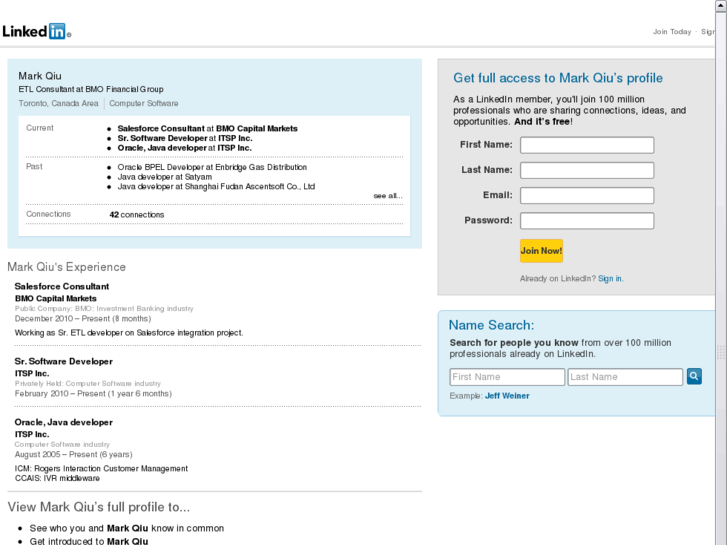Click Java developer at Shanghai Fudan Ascentsoft entry
The height and width of the screenshot is (545, 727).
[216, 186]
